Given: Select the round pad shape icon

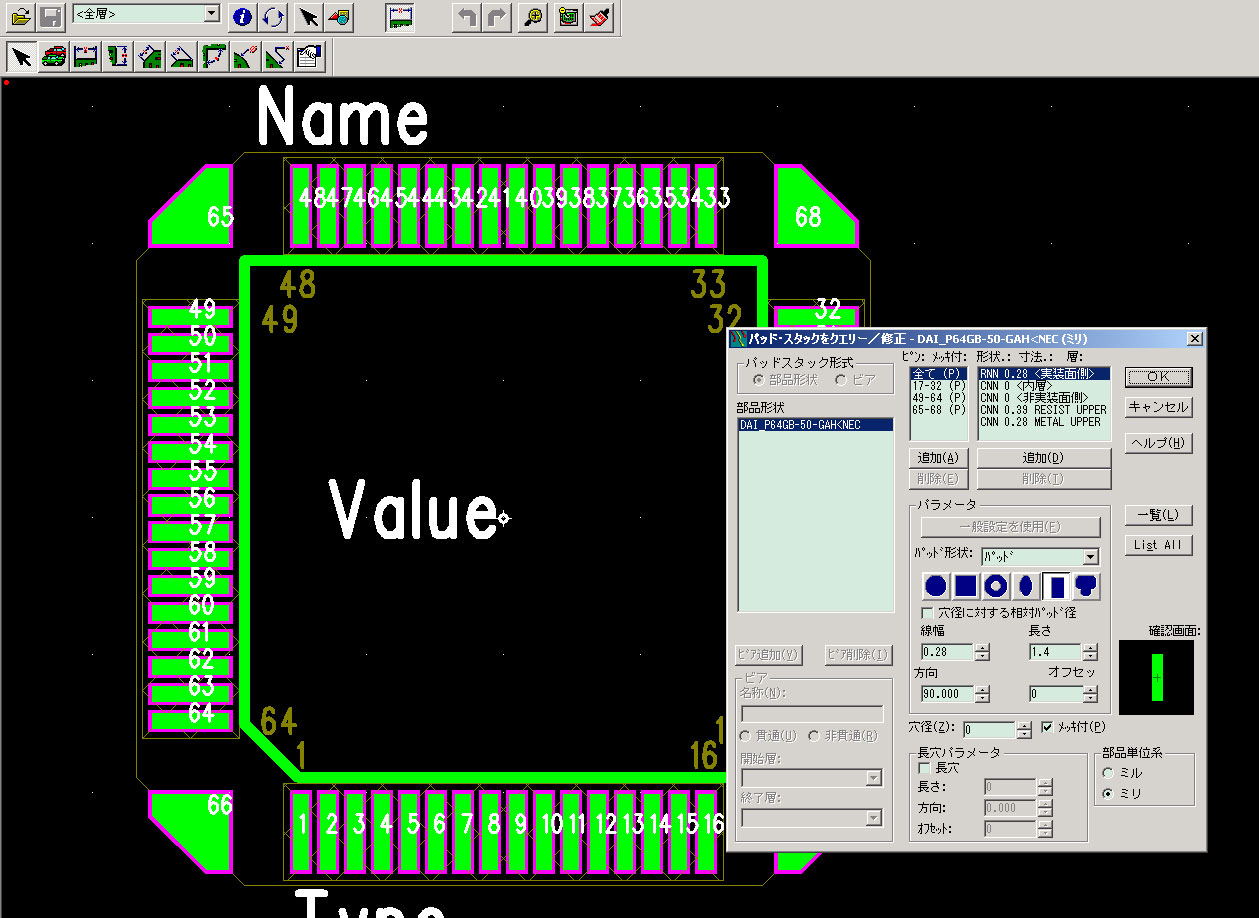Looking at the screenshot, I should pos(935,586).
